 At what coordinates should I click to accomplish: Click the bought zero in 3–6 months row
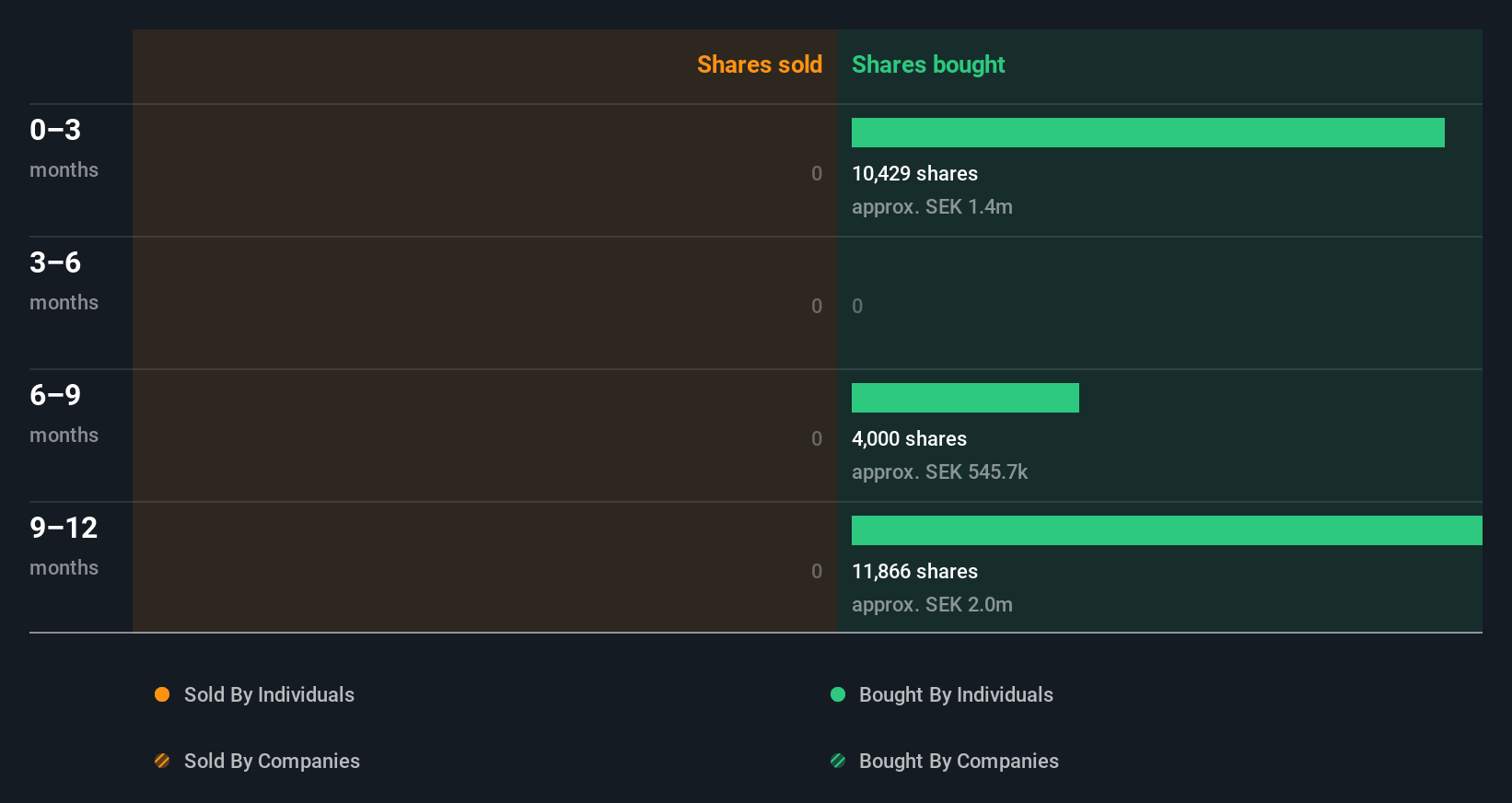[x=857, y=306]
